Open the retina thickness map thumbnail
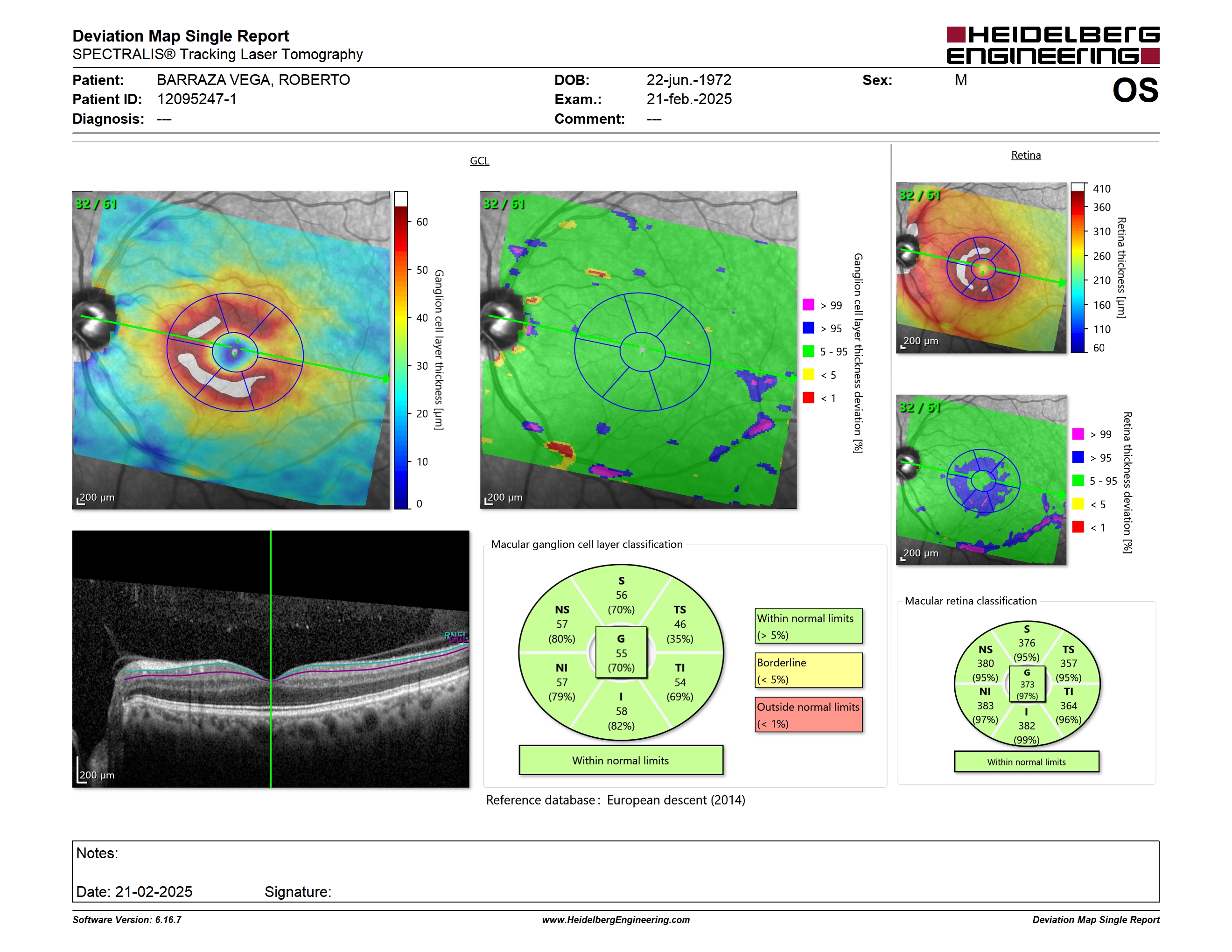This screenshot has height=952, width=1232. [981, 268]
